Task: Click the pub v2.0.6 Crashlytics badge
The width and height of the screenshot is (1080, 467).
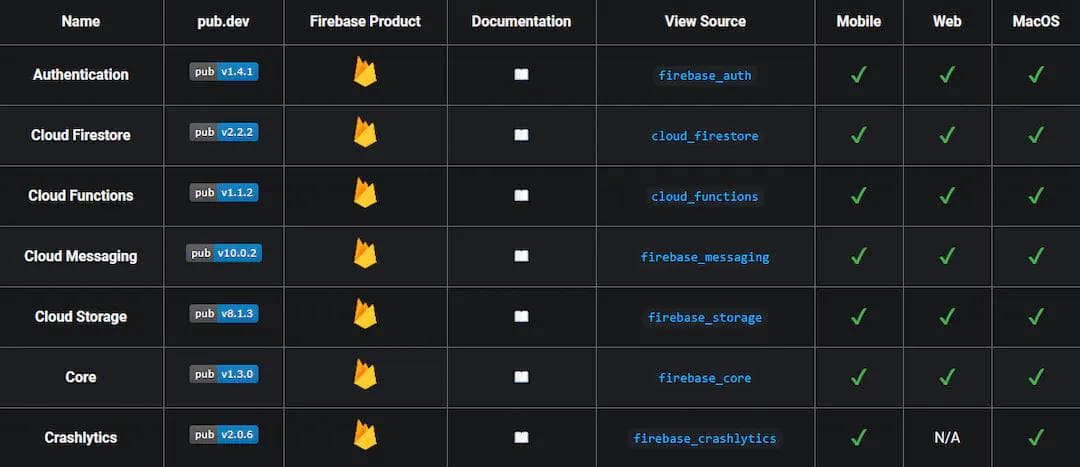Action: tap(224, 434)
